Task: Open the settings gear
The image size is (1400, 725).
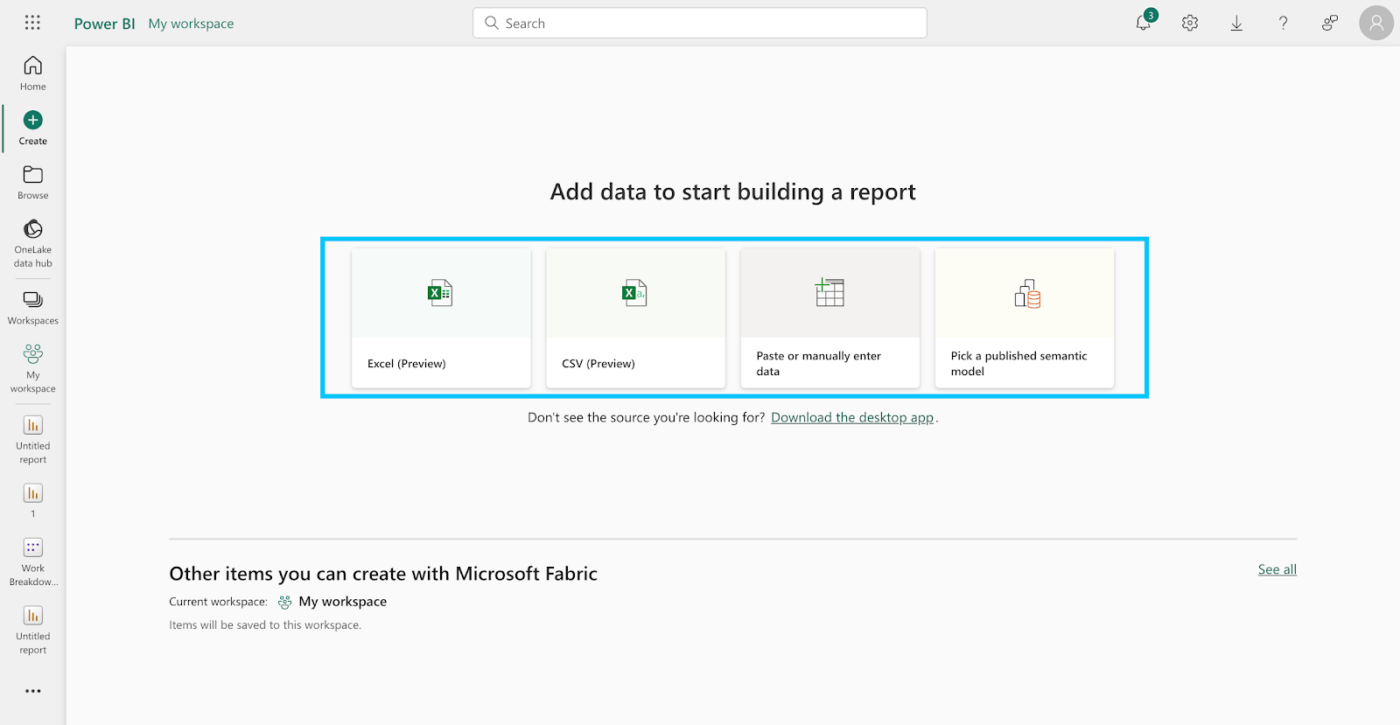Action: [x=1190, y=23]
